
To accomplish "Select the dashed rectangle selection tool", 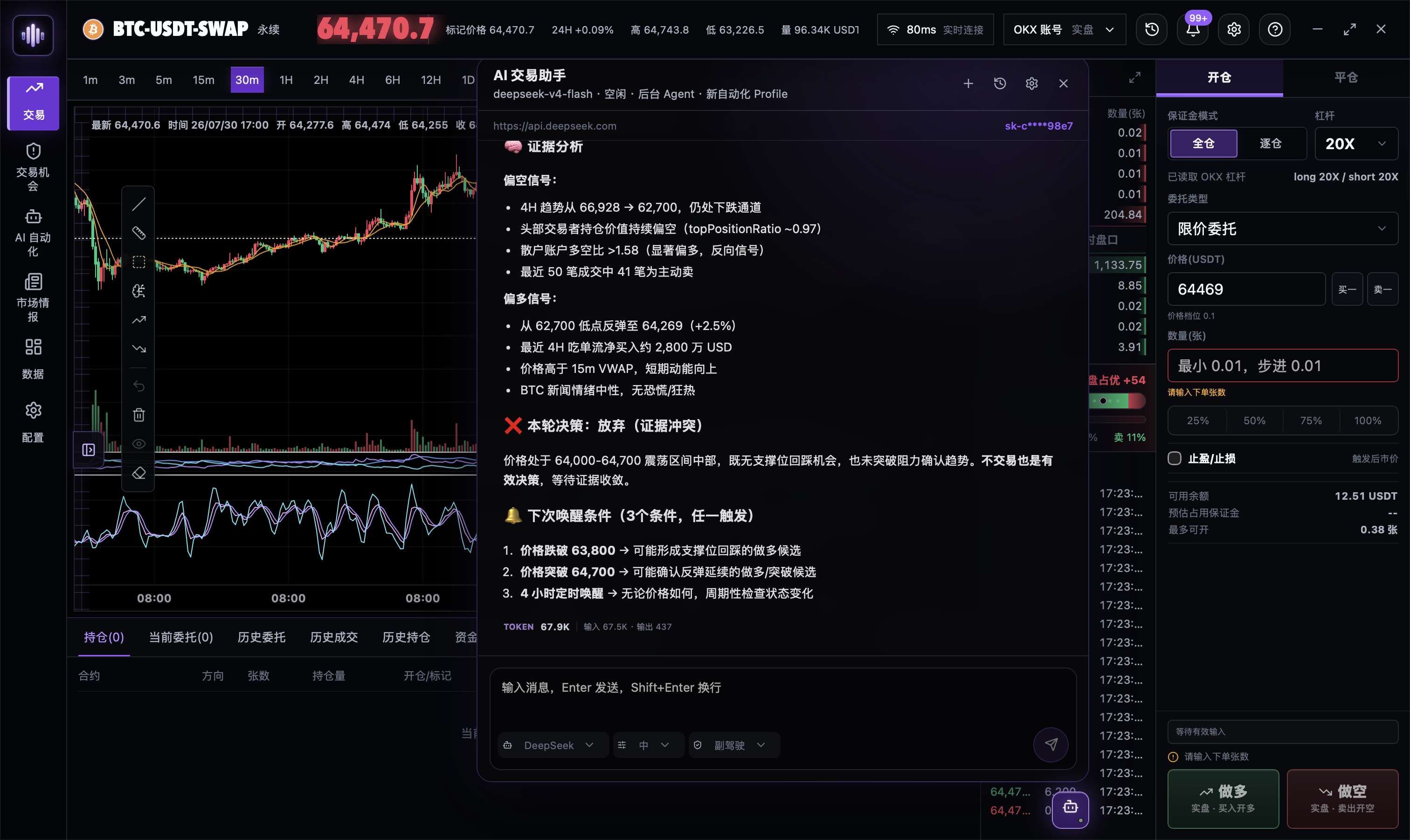I will point(138,262).
